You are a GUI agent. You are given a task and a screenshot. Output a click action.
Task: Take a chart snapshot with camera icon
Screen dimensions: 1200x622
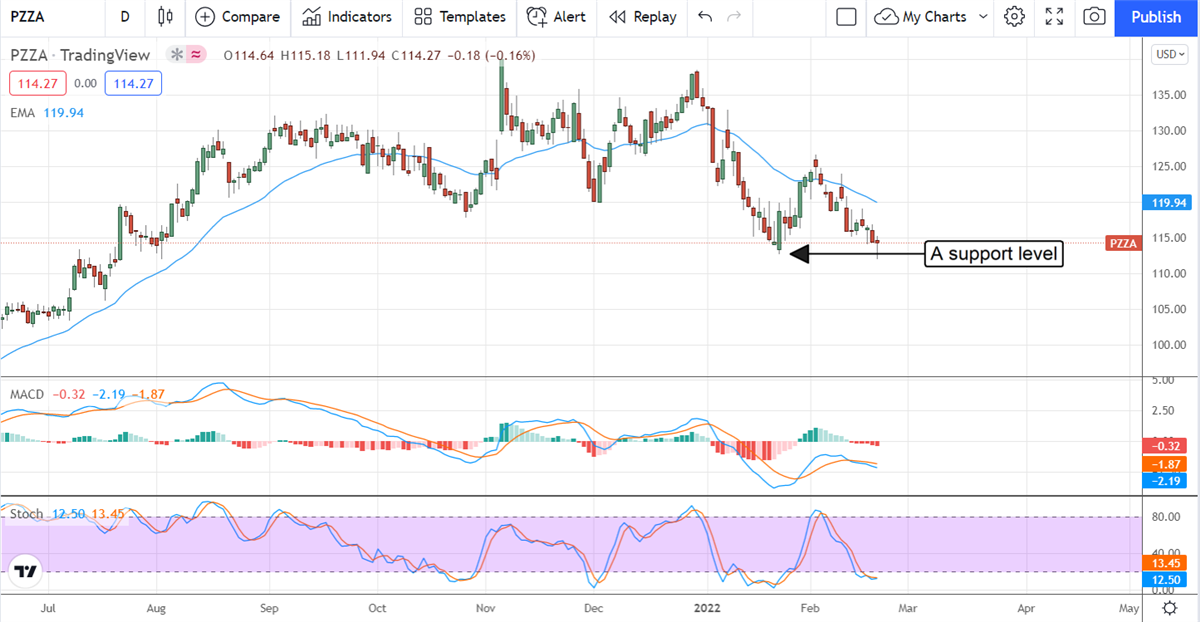coord(1095,17)
